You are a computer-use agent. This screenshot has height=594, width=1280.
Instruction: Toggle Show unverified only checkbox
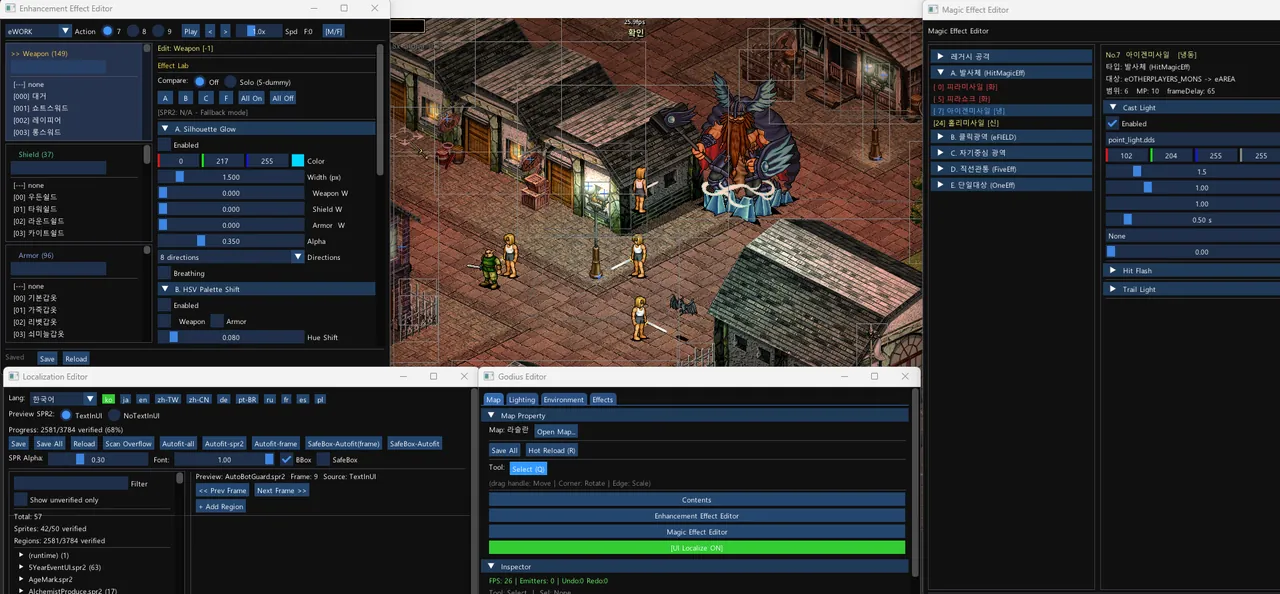point(20,499)
